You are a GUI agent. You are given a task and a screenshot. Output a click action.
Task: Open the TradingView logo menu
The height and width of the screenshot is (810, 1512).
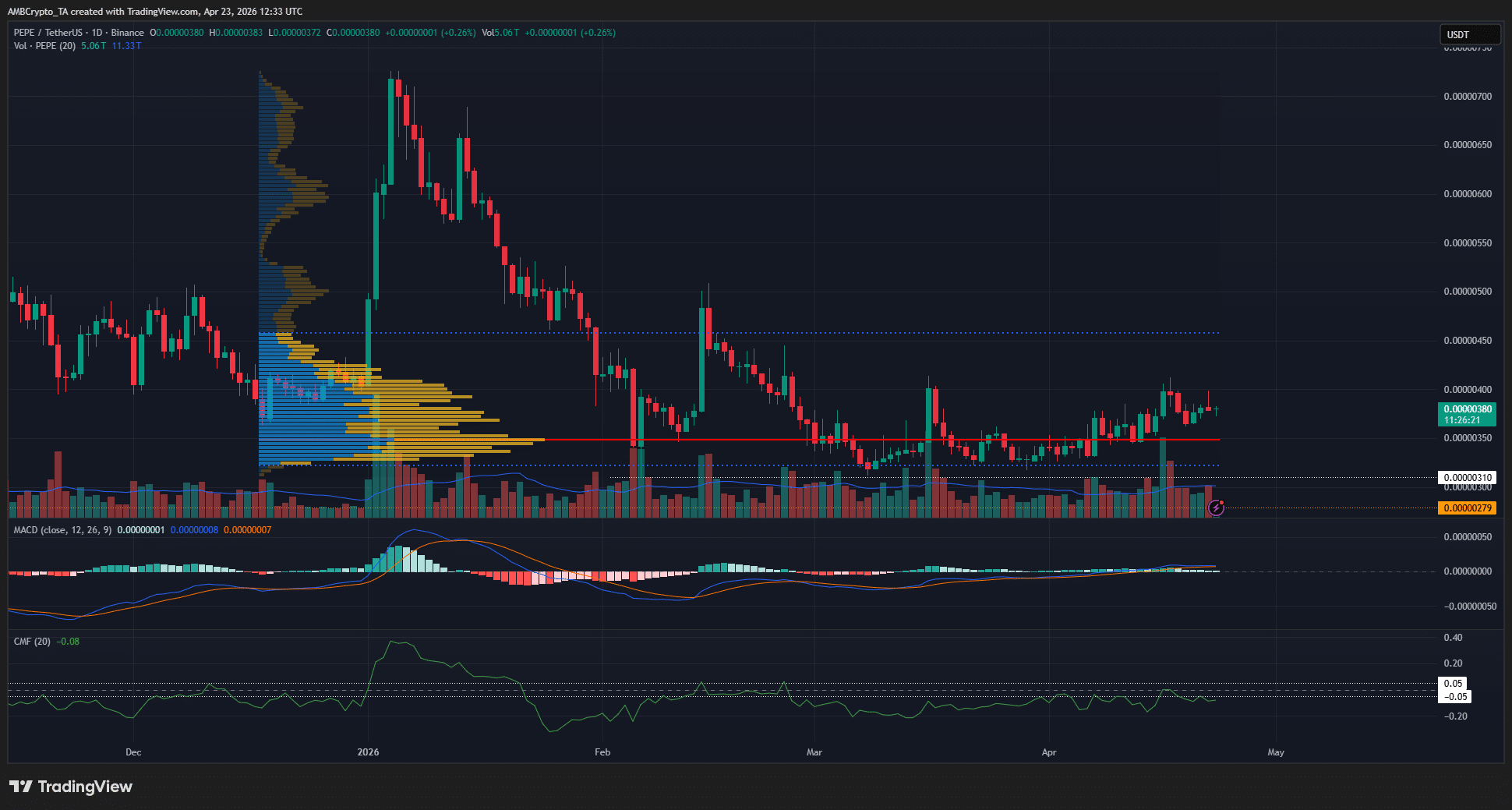click(70, 787)
